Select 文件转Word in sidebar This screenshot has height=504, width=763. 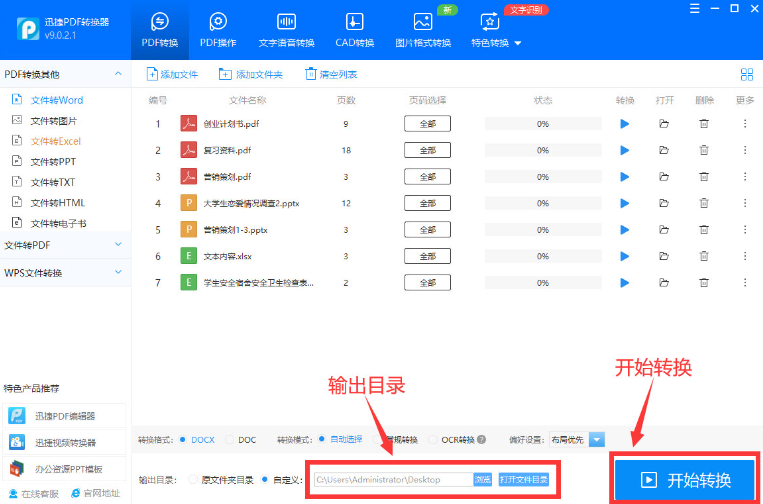(x=57, y=100)
